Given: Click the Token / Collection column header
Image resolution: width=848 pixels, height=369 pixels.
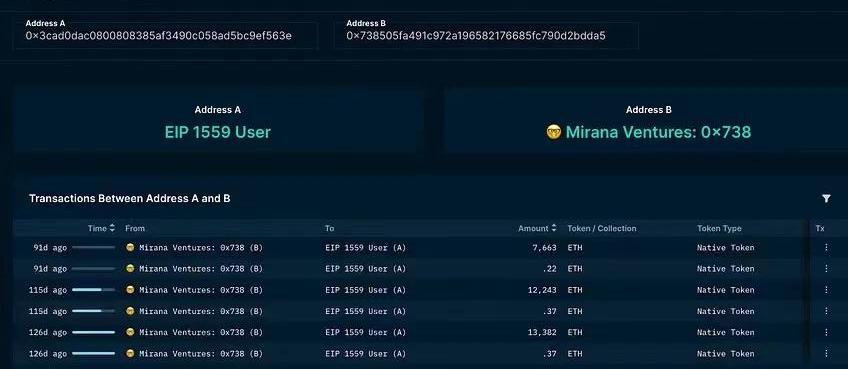Looking at the screenshot, I should 601,228.
